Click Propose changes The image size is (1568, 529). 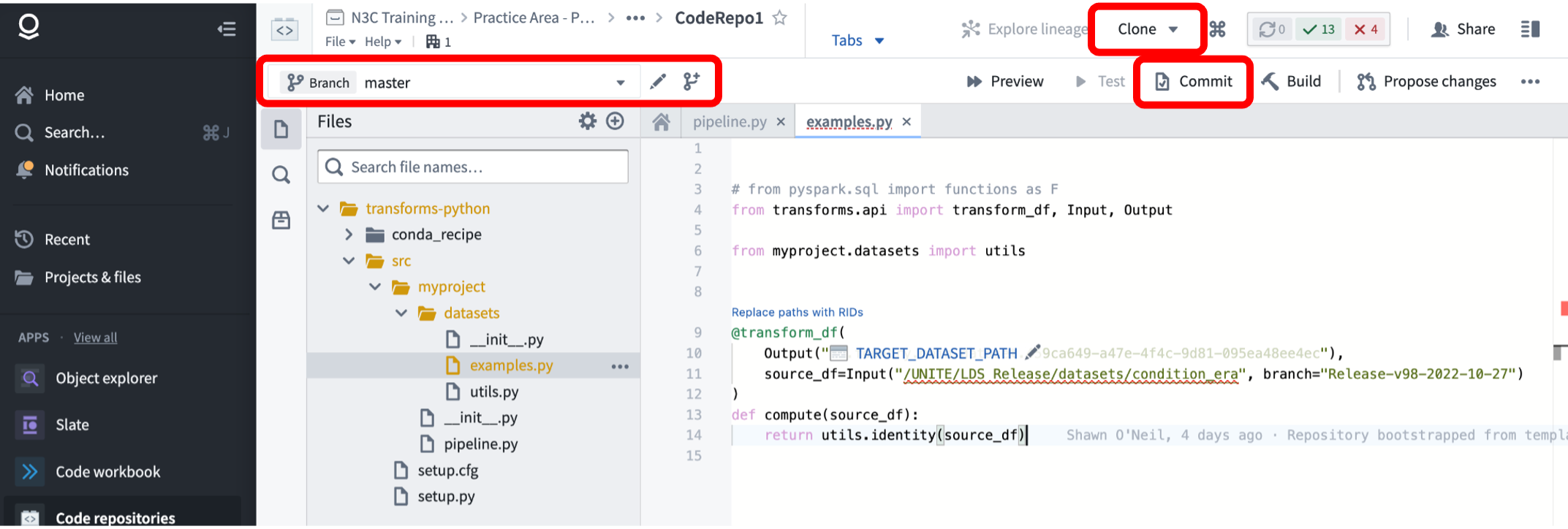click(x=1426, y=81)
